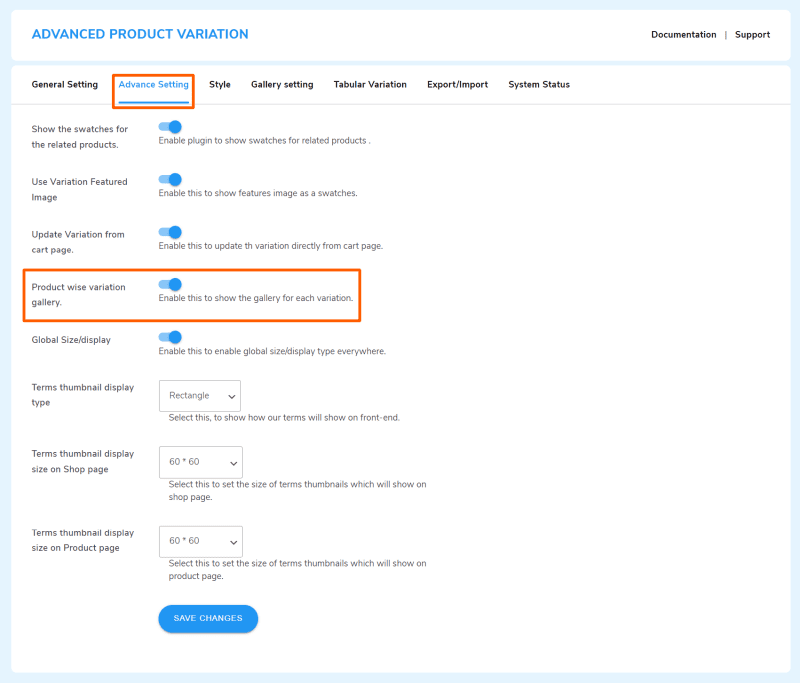The height and width of the screenshot is (683, 800).
Task: Toggle Use Variation Featured Image off
Action: (170, 180)
